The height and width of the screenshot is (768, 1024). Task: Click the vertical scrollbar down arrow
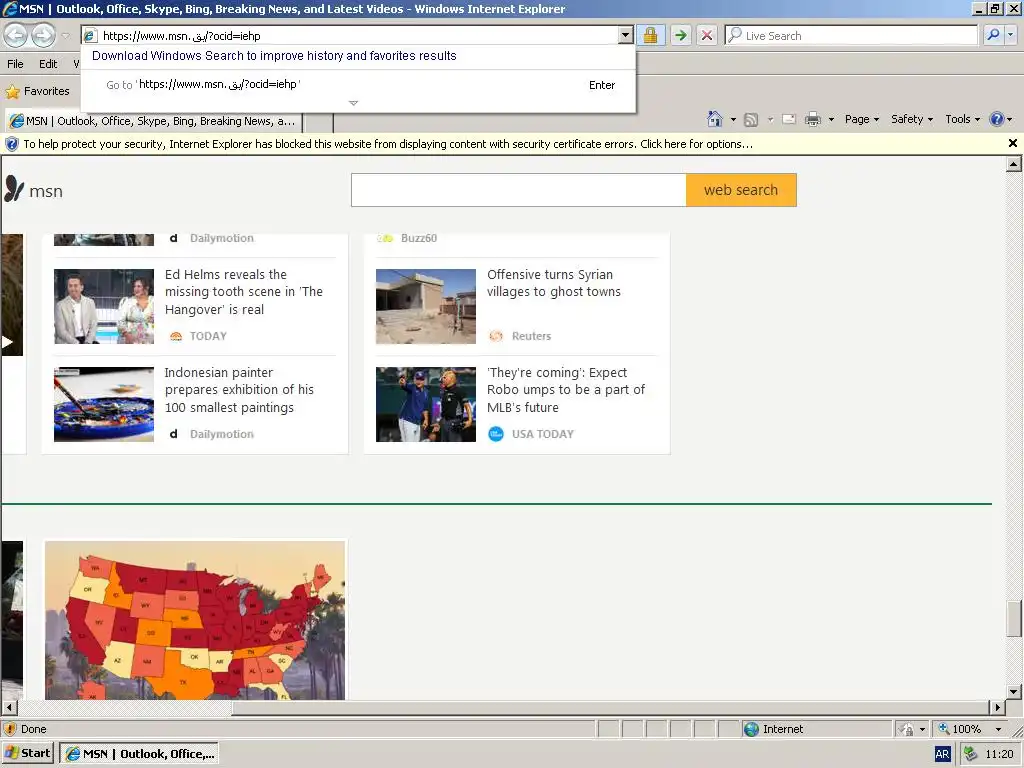(1013, 692)
